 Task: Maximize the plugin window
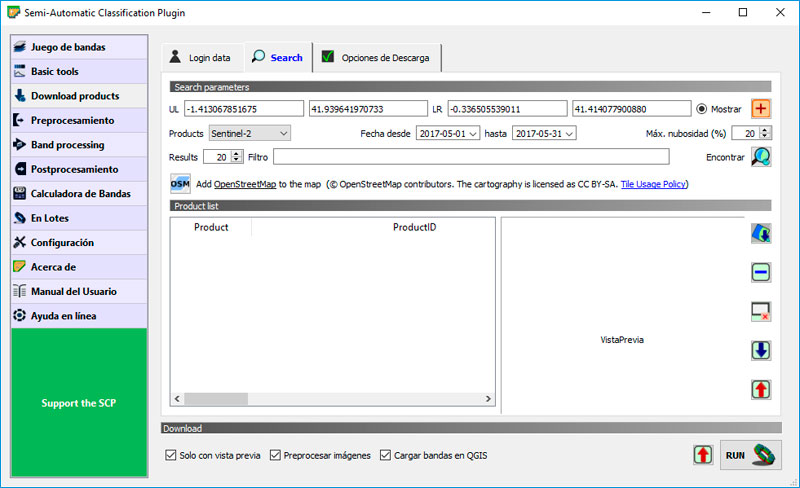click(x=743, y=12)
